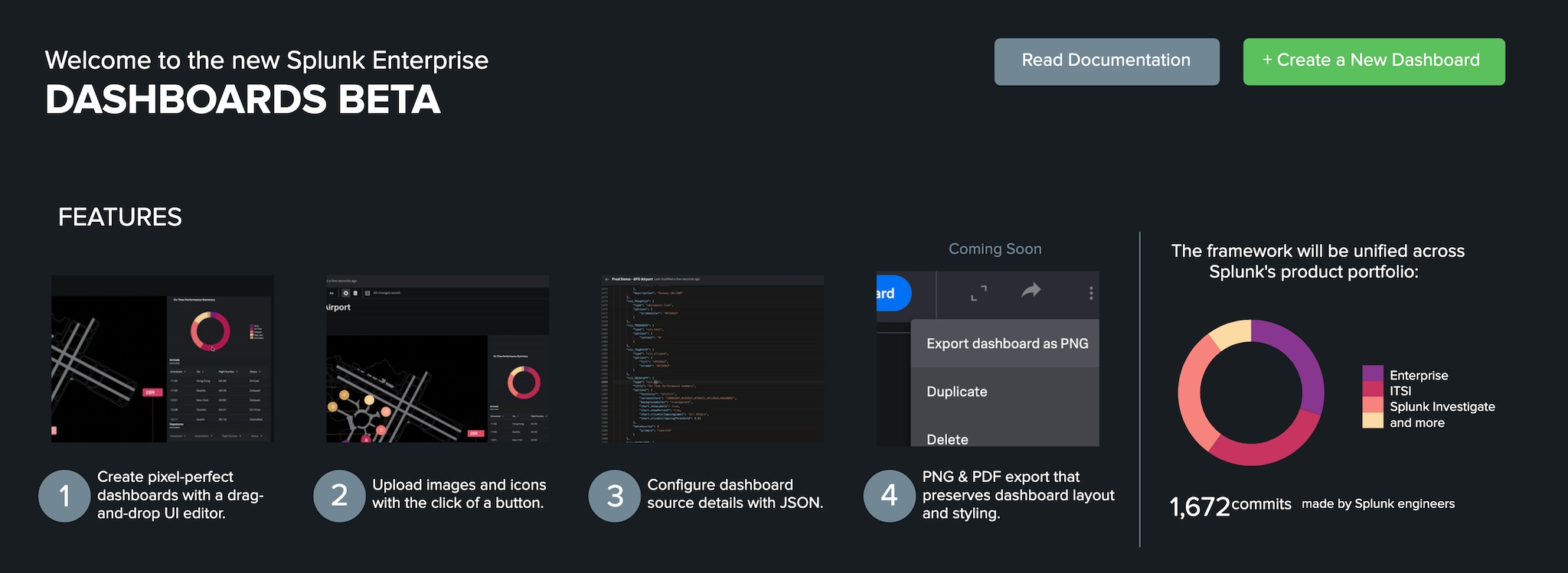This screenshot has width=1568, height=573.
Task: Click the 'DASHBOARDS BETA' title
Action: pyautogui.click(x=243, y=99)
